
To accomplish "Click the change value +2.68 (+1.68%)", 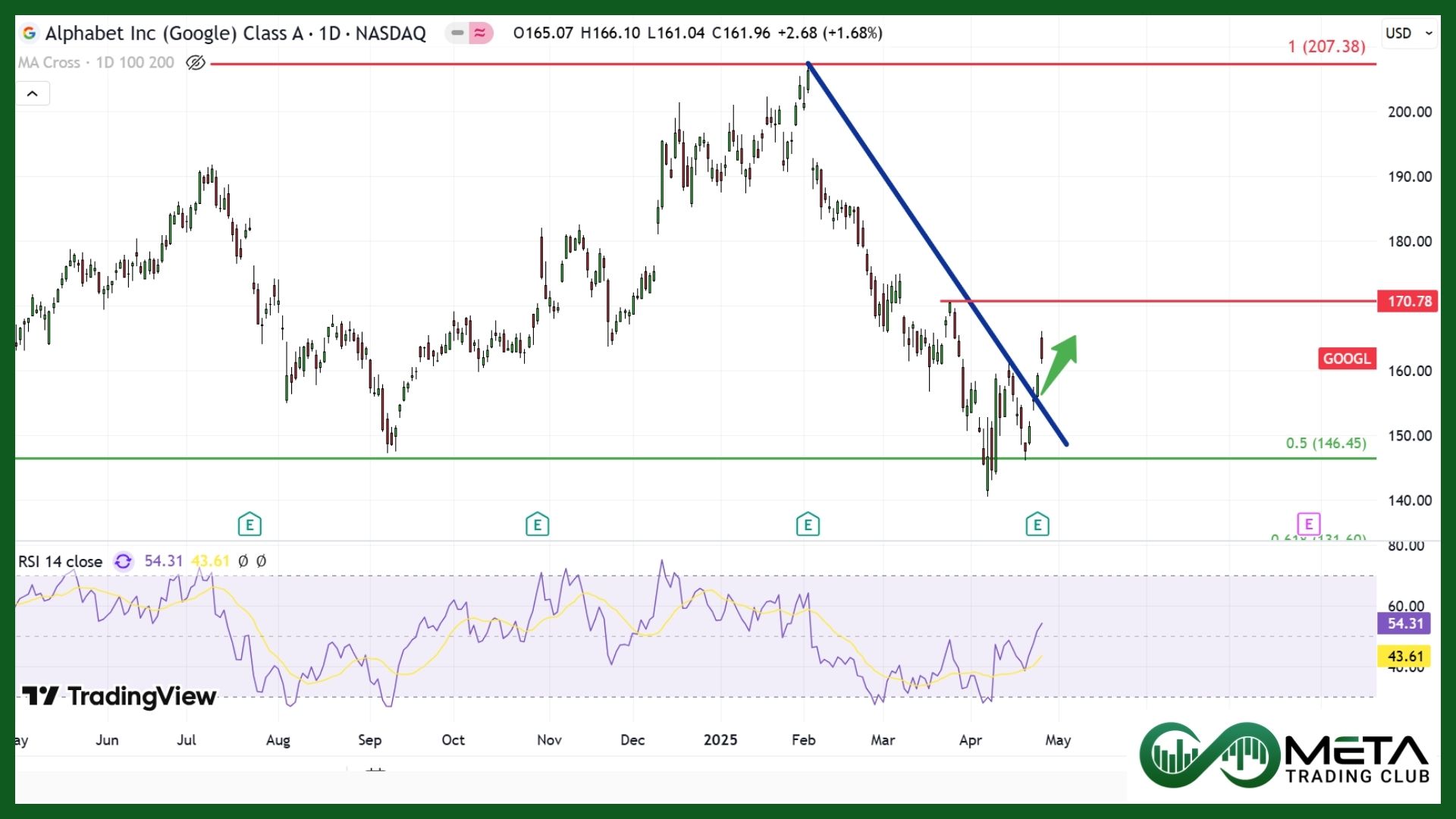I will pos(830,33).
